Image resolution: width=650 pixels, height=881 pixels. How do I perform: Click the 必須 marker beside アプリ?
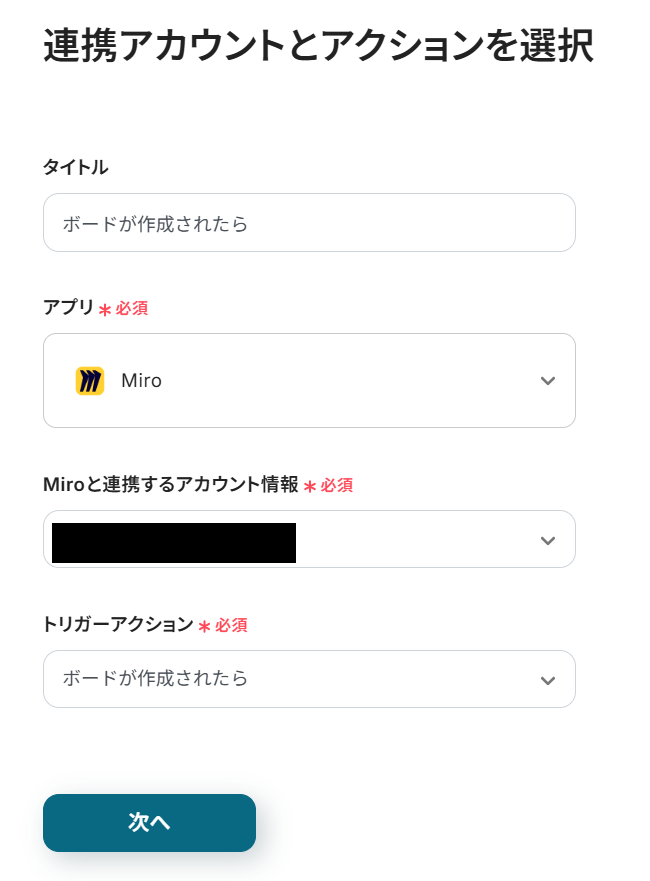coord(132,309)
